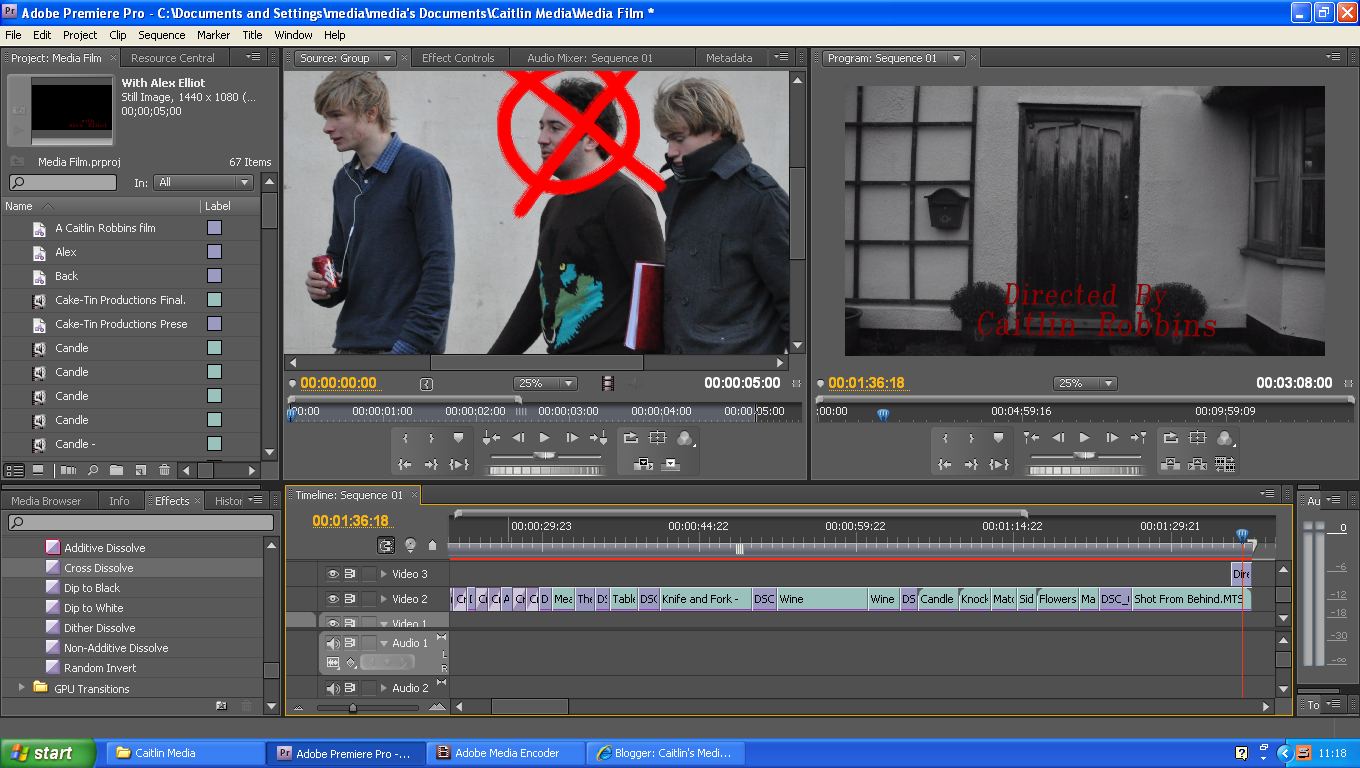The image size is (1360, 768).
Task: Play the clip in Source monitor
Action: (545, 438)
